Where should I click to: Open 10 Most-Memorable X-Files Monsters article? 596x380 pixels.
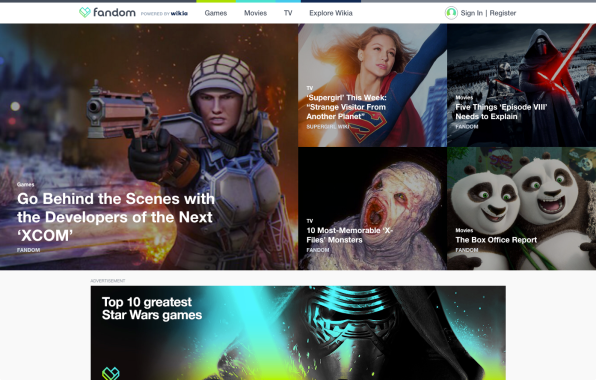click(349, 235)
